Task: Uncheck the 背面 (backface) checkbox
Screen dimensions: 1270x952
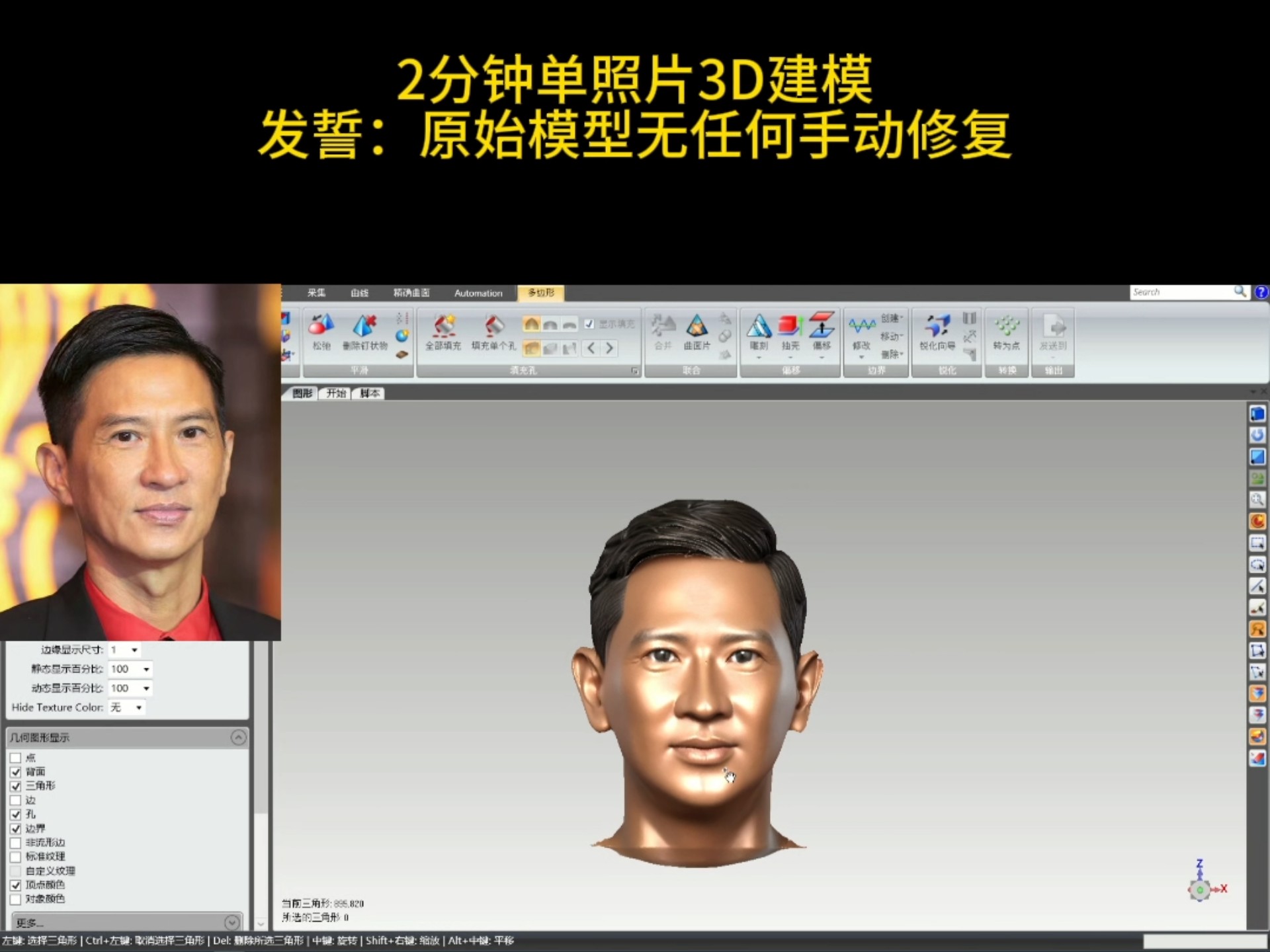Action: 16,772
